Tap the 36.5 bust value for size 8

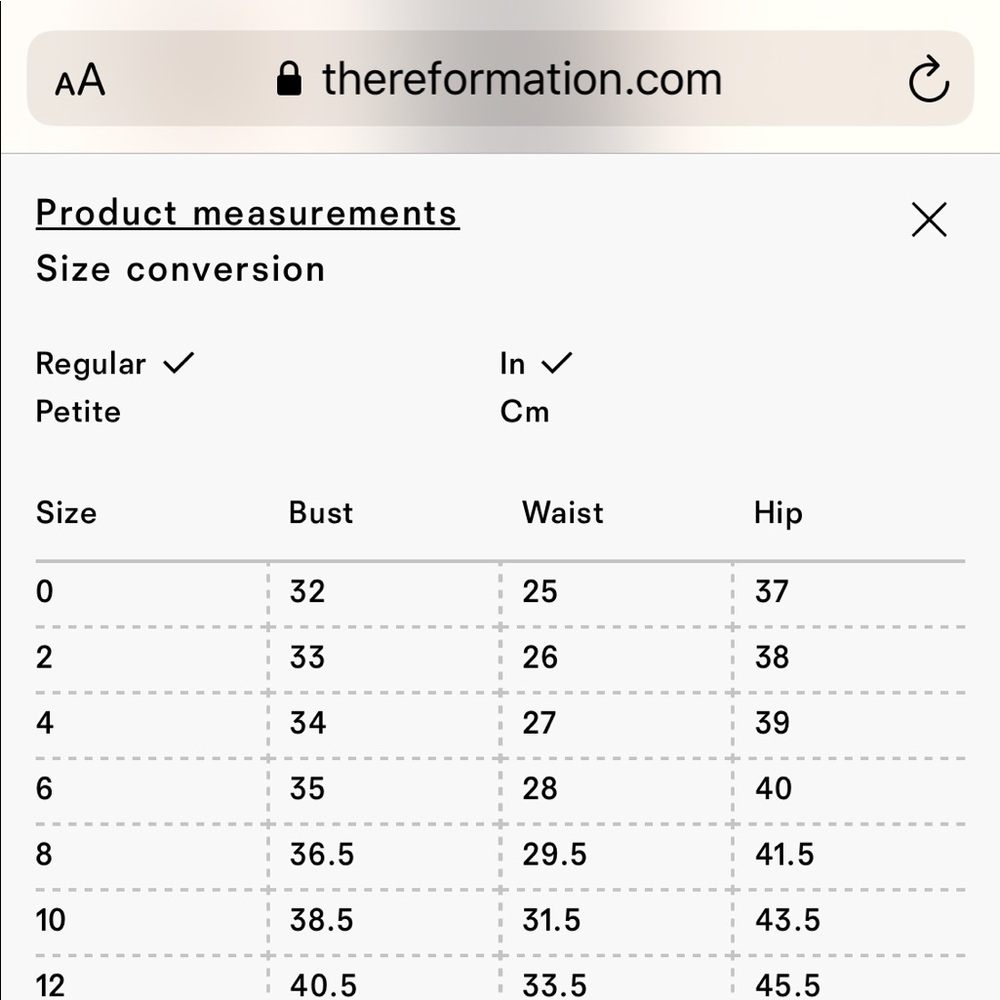(x=322, y=855)
